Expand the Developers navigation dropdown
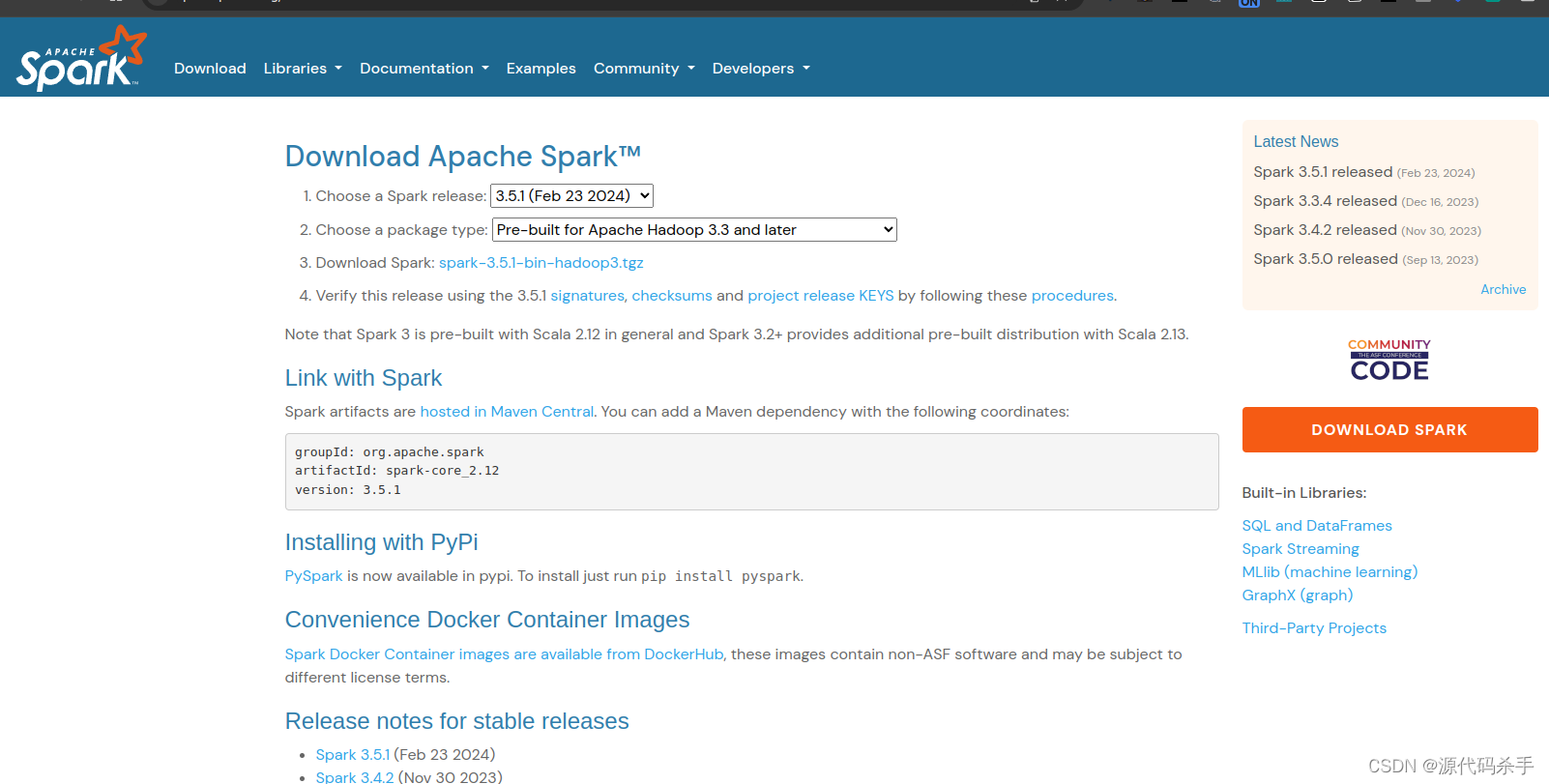The image size is (1549, 784). (x=761, y=69)
